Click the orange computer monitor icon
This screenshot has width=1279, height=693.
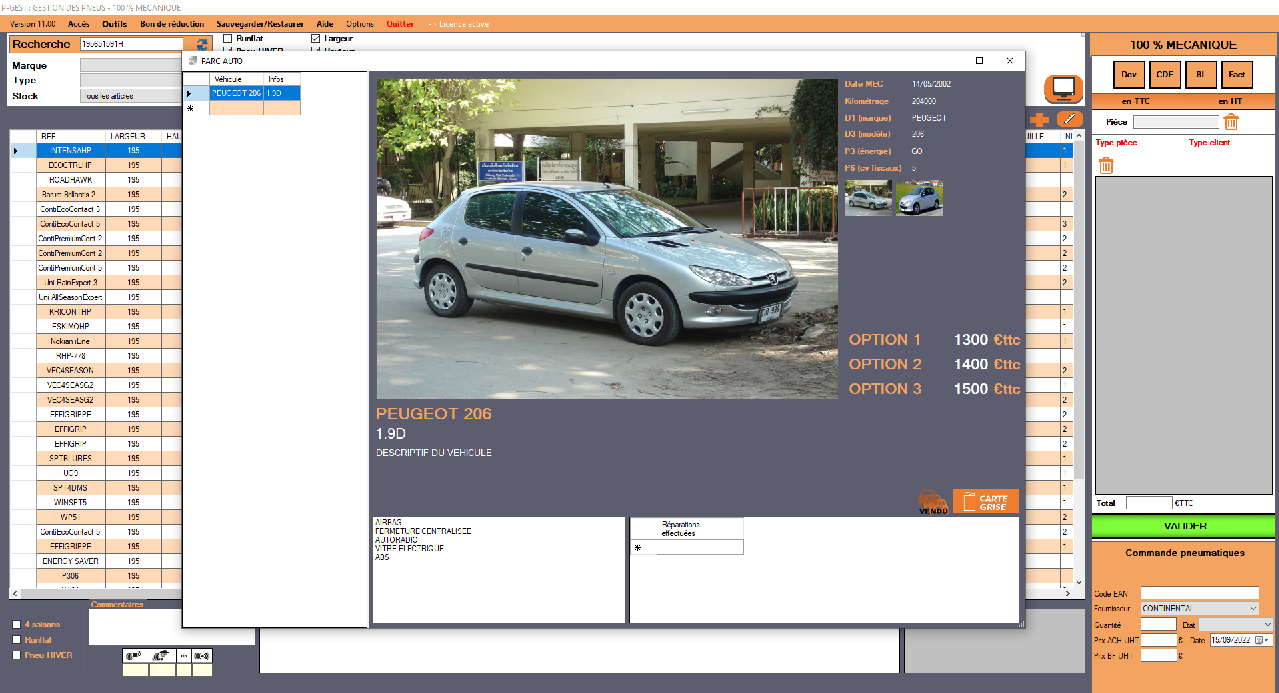coord(1063,89)
